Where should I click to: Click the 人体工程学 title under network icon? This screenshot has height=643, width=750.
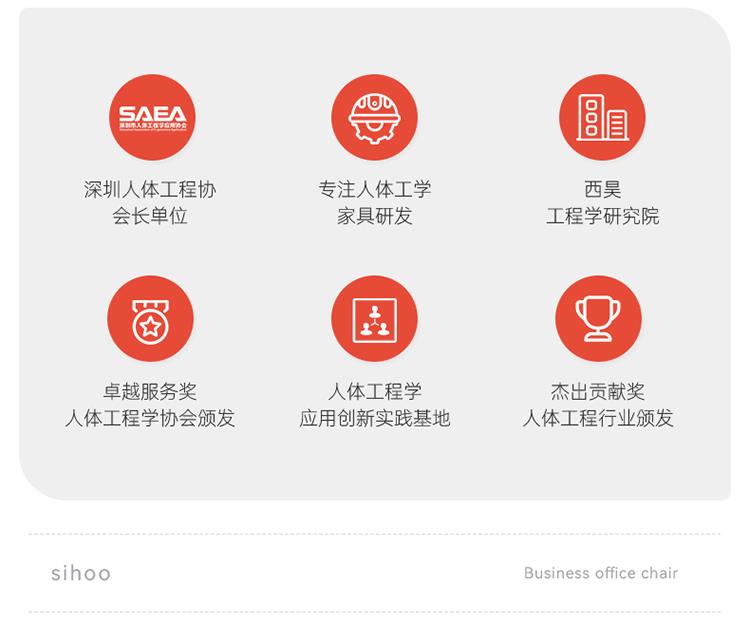coord(375,391)
